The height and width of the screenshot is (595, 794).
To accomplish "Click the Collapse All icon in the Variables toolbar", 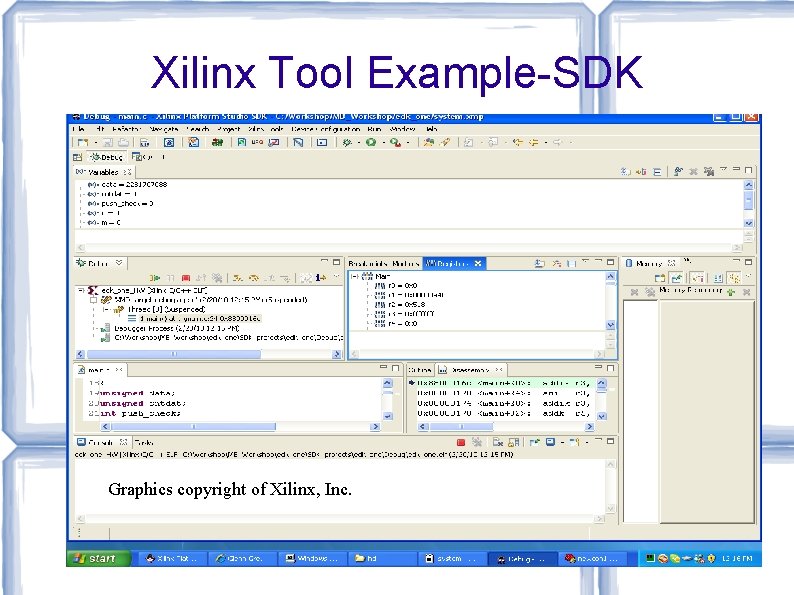I will click(x=657, y=172).
